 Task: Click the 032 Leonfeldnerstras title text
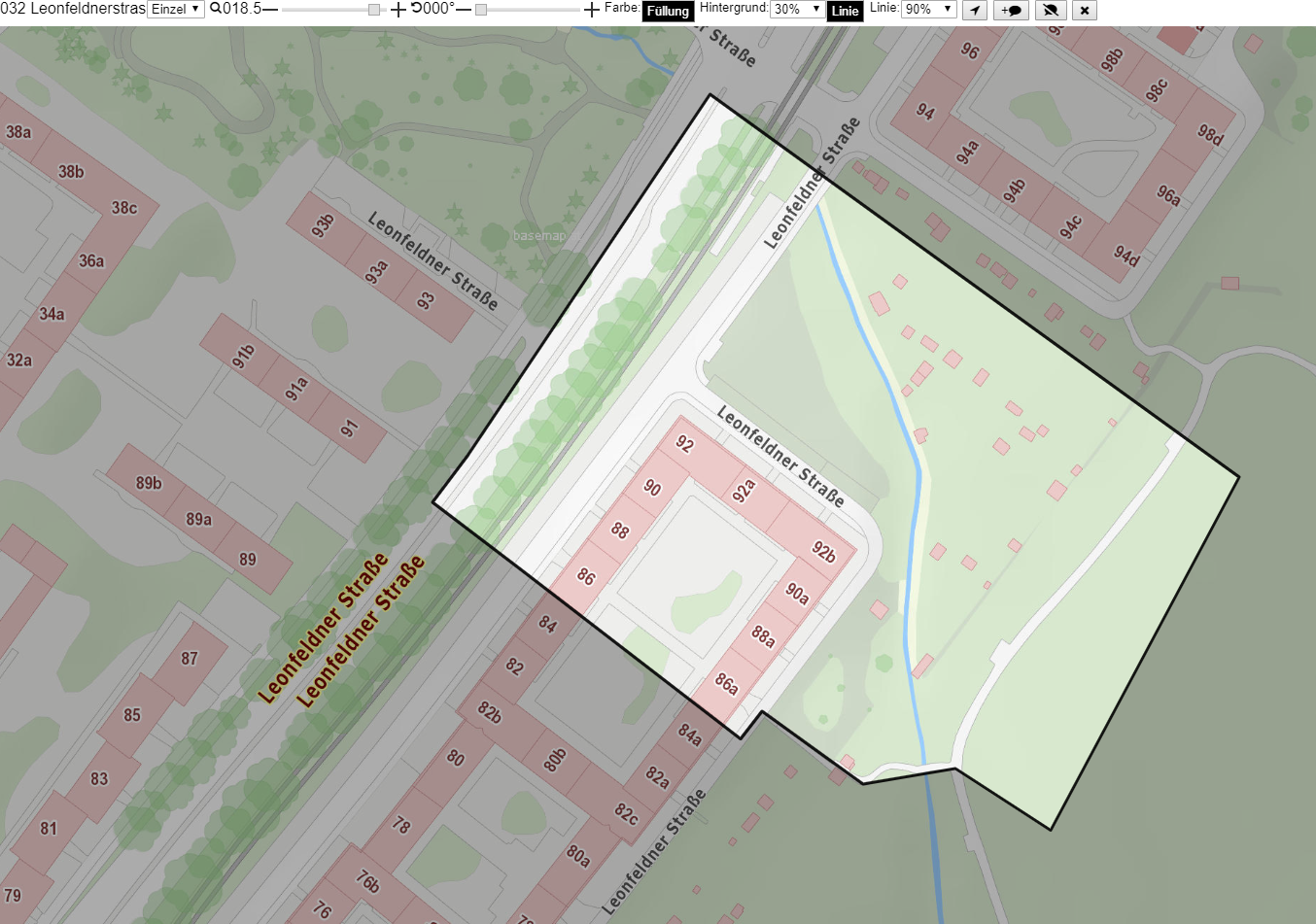point(73,9)
